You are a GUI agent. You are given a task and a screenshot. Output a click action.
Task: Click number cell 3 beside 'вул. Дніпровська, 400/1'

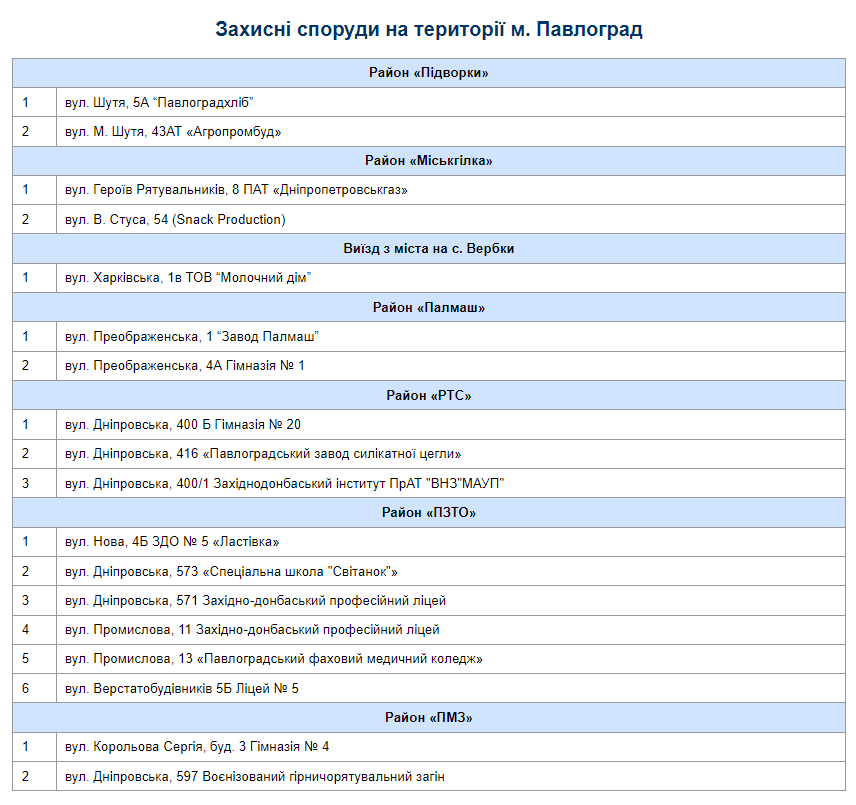tap(34, 483)
